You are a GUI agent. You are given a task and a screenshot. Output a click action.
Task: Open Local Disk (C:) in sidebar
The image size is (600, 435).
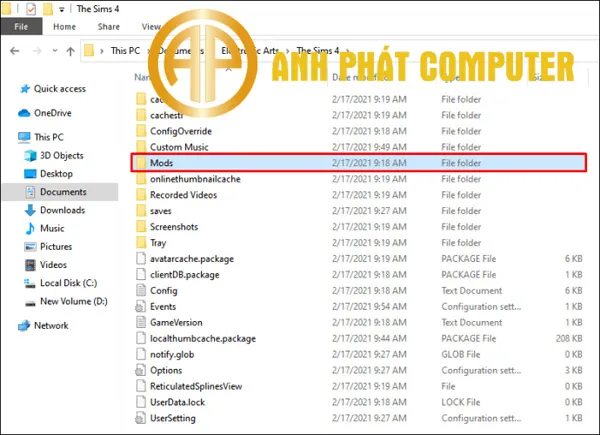pos(68,283)
